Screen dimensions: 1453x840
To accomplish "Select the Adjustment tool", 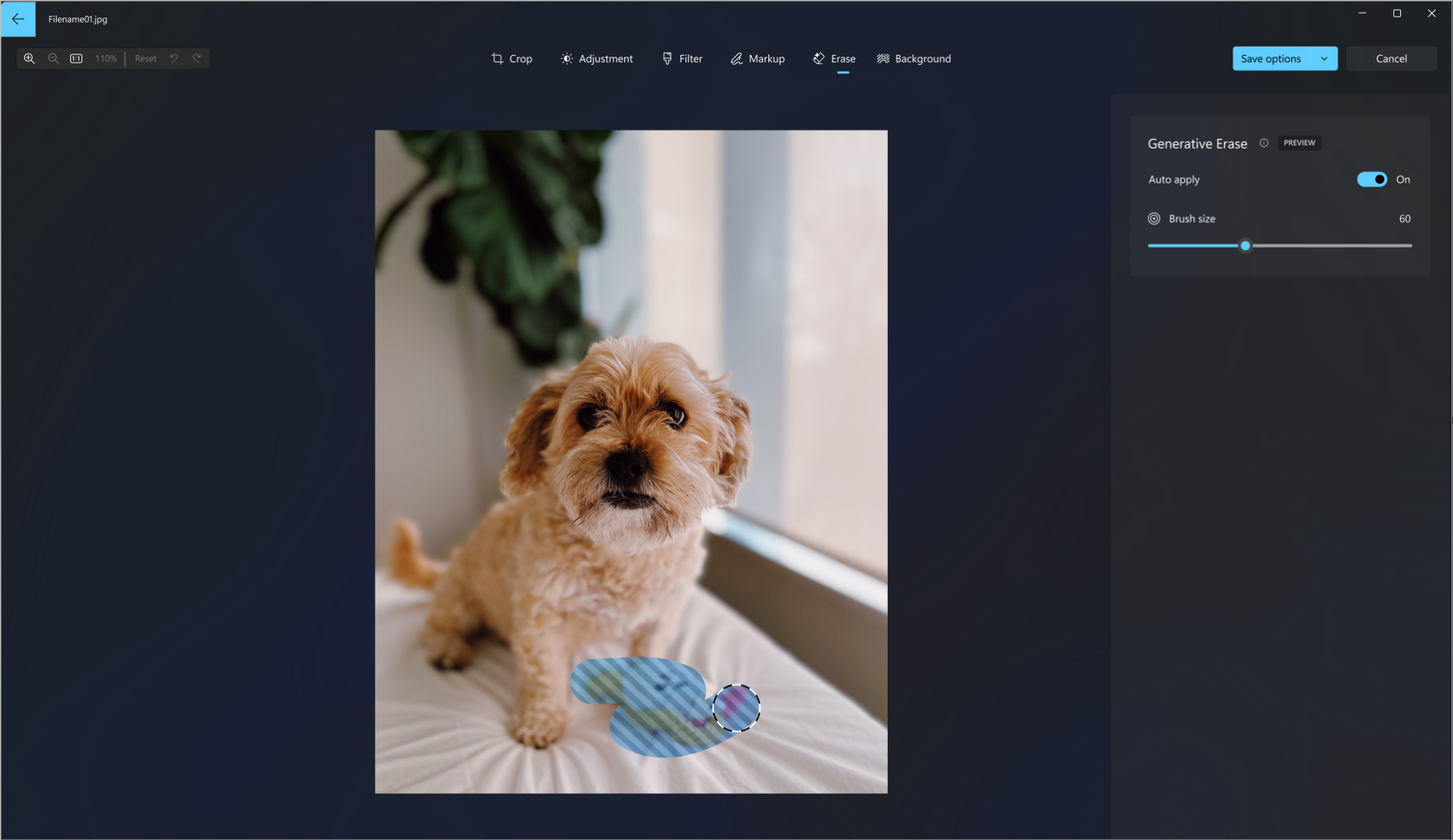I will pyautogui.click(x=596, y=58).
